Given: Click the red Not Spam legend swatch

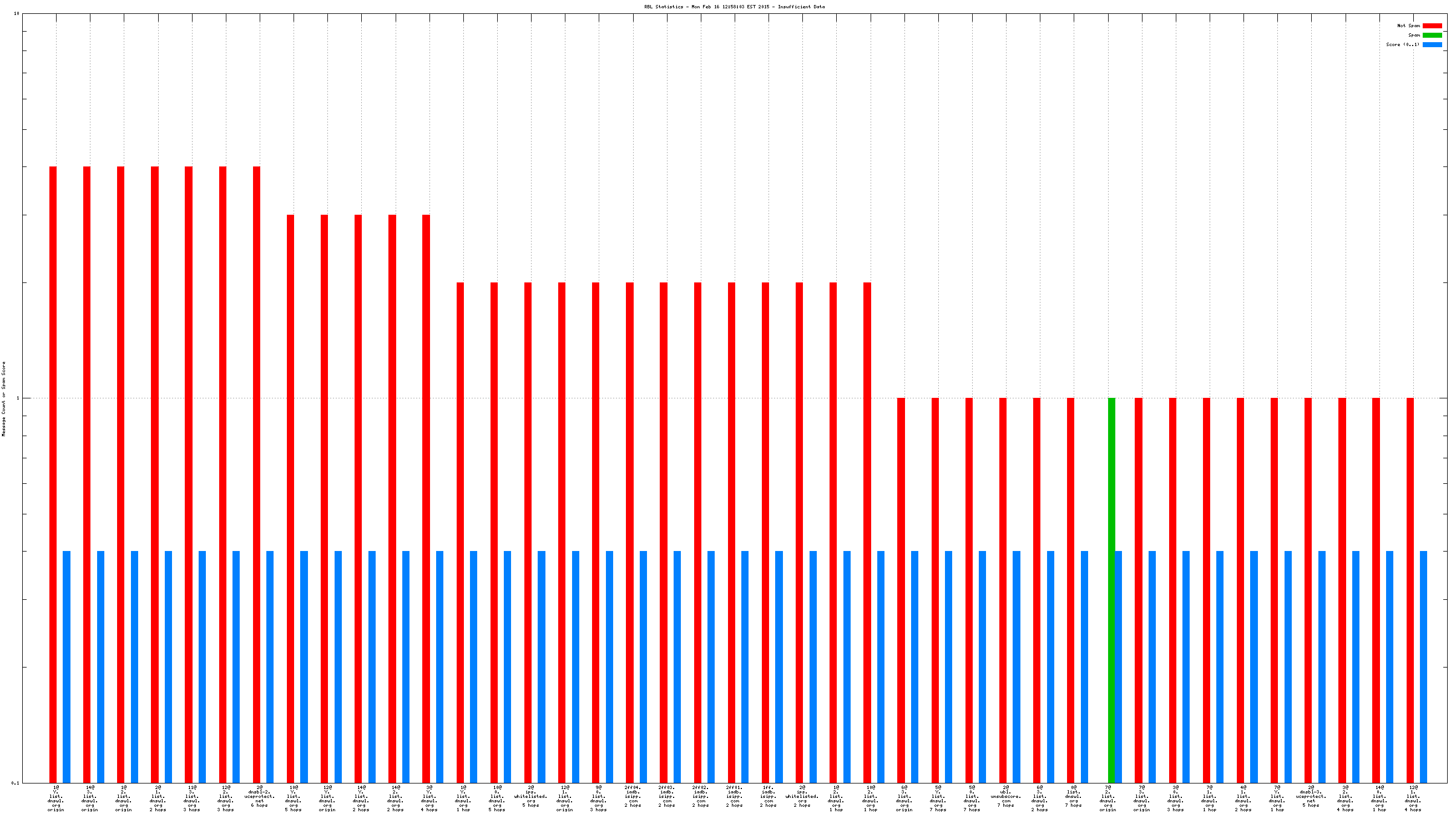Looking at the screenshot, I should click(x=1432, y=26).
